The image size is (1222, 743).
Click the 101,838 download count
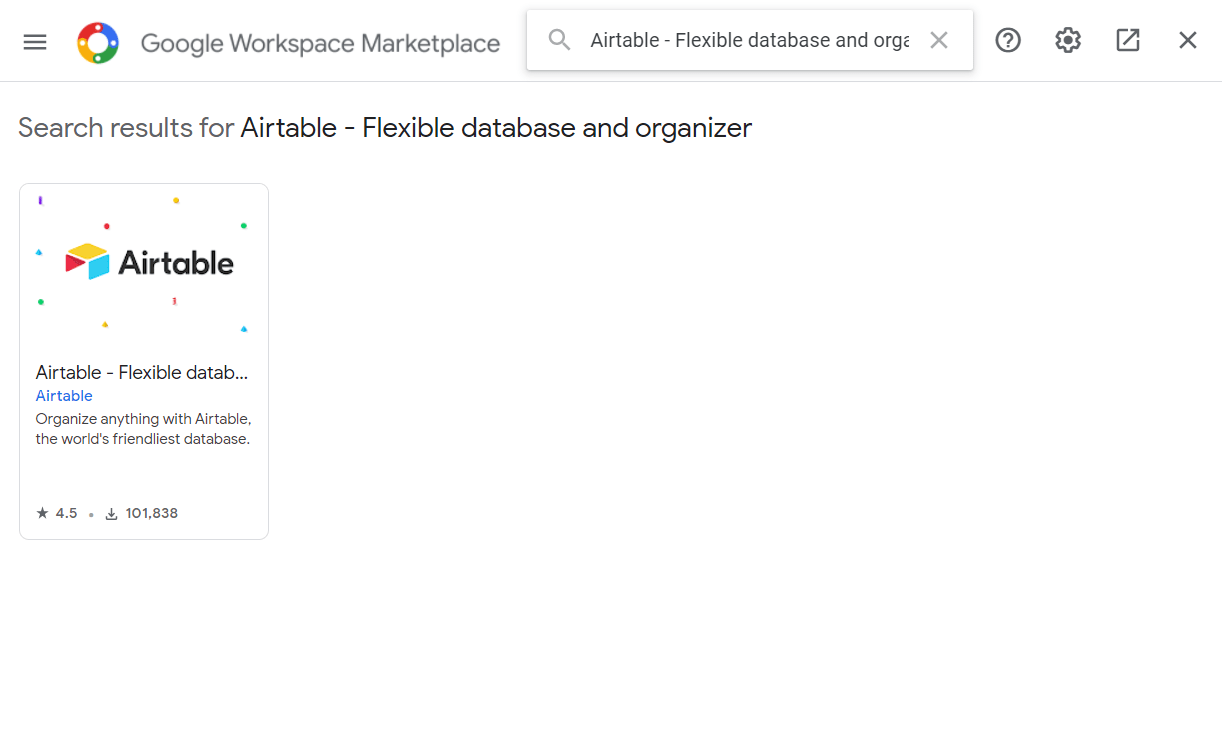tap(152, 513)
